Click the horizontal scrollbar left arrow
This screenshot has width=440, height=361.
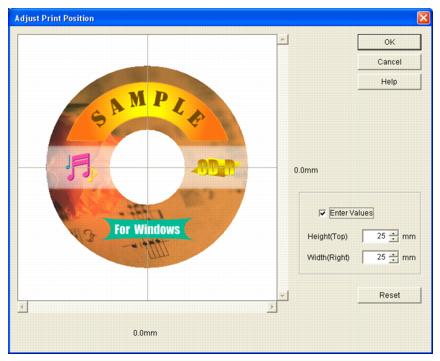(22, 307)
